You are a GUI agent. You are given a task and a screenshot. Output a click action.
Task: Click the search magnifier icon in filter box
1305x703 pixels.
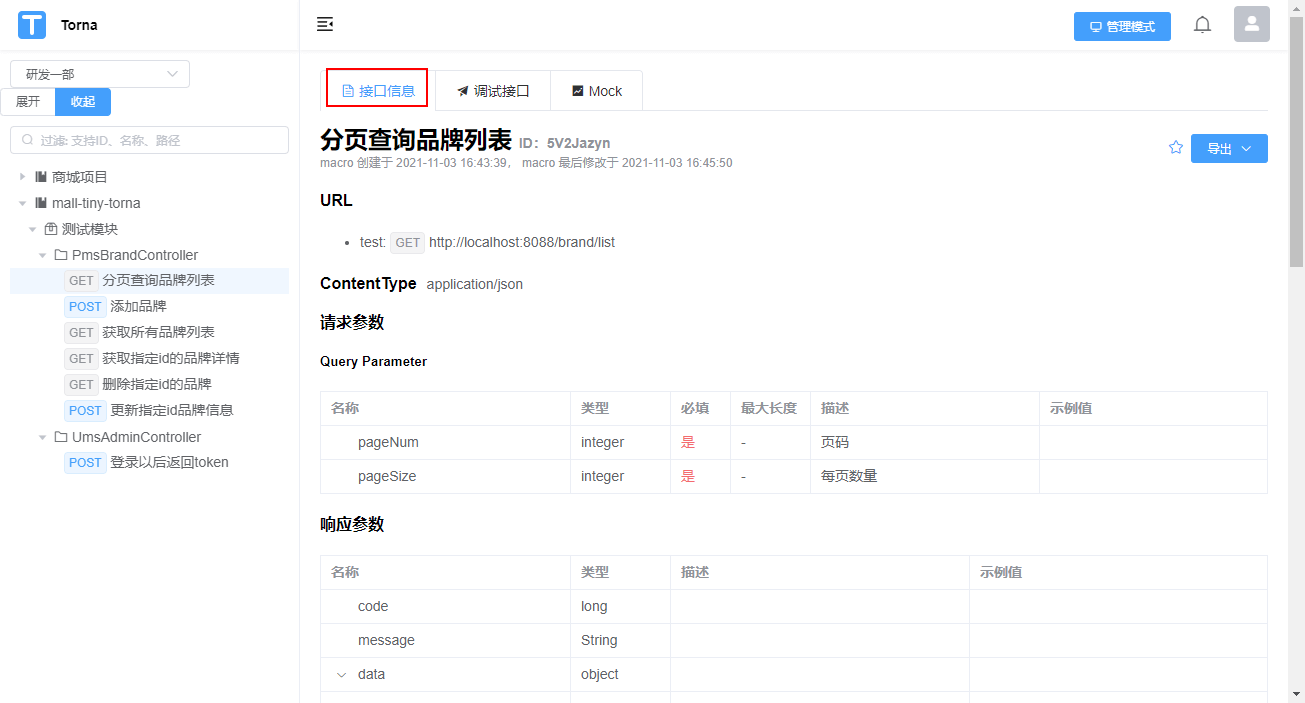click(27, 140)
